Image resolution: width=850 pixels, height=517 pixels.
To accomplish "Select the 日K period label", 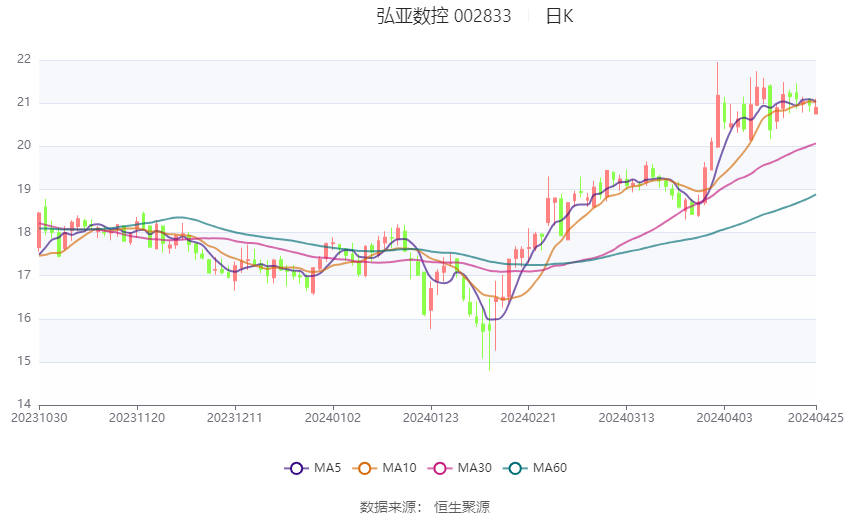I will 559,16.
